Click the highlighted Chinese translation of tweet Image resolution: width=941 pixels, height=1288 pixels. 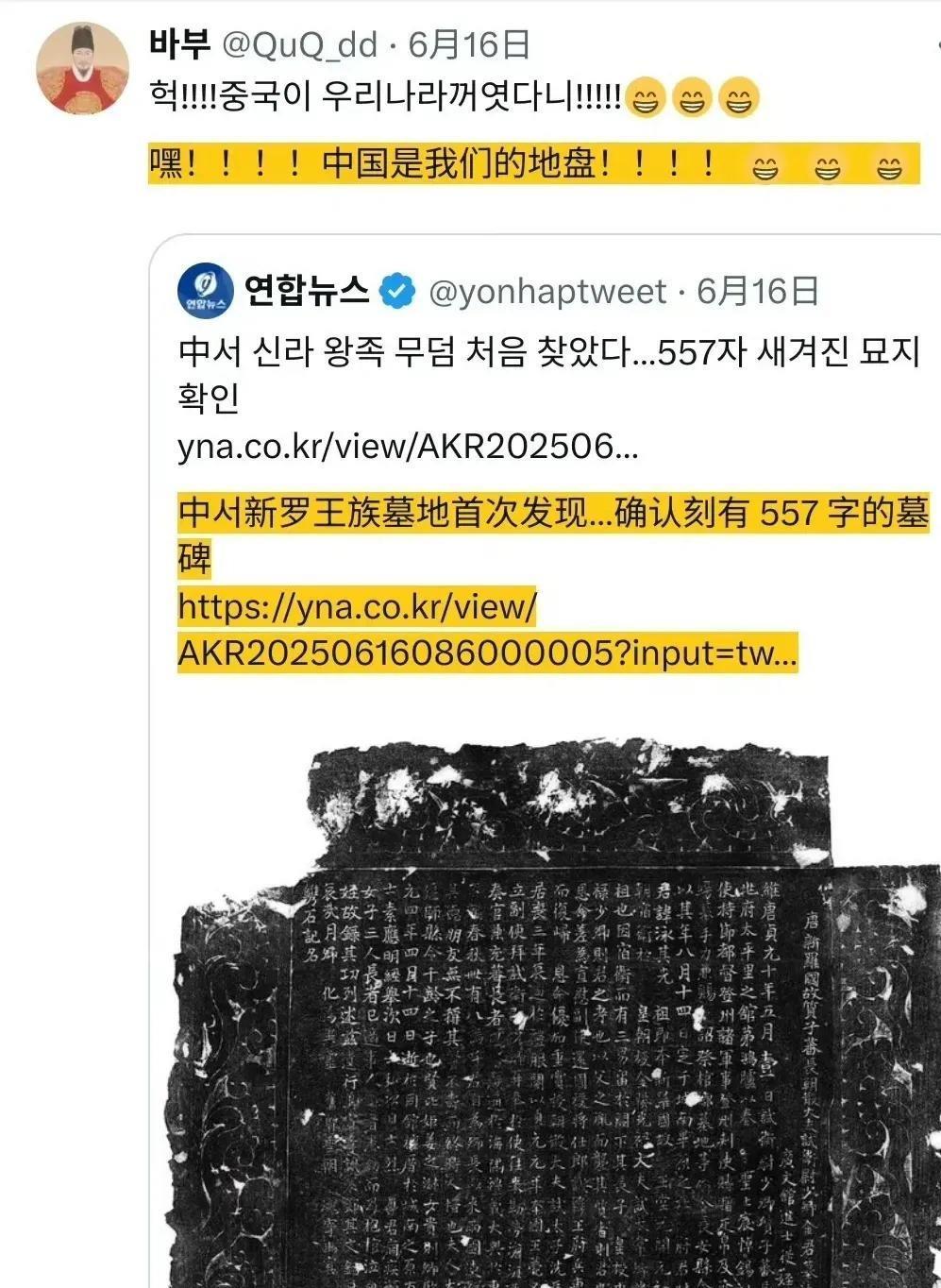(533, 164)
